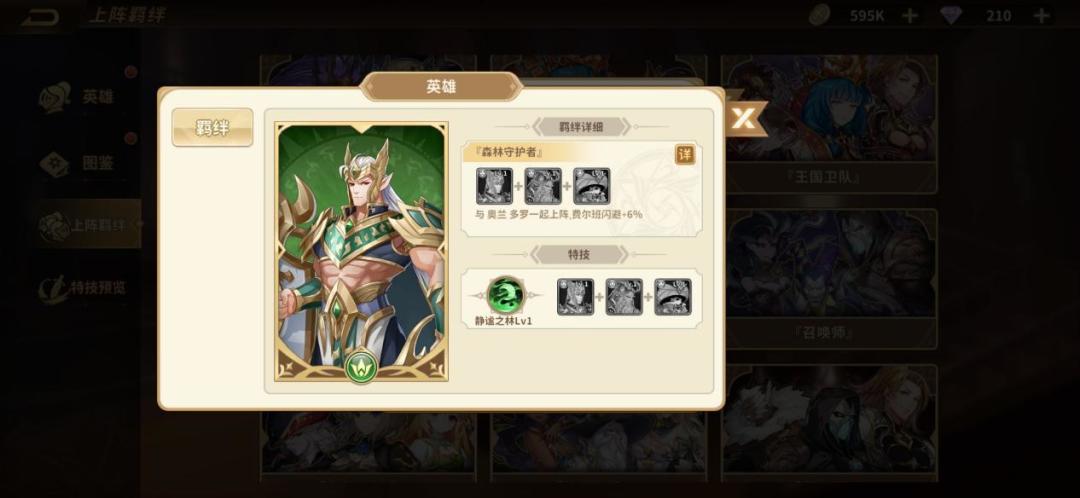This screenshot has width=1080, height=498.
Task: Add gold coins with plus beside 595K
Action: (x=910, y=15)
